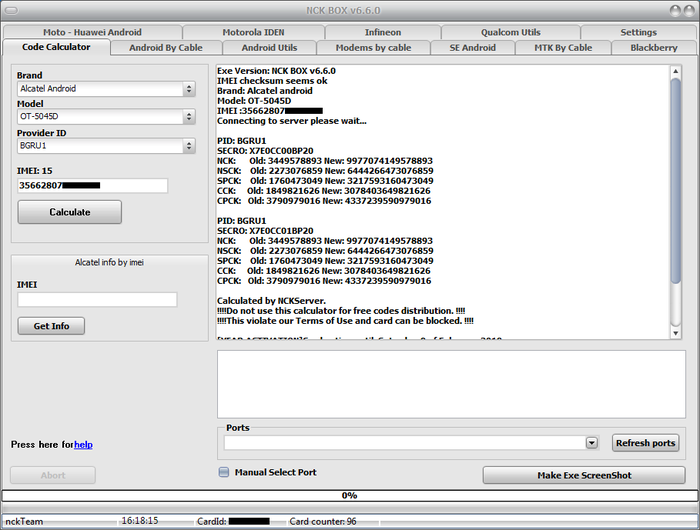Open Qualcom Utils tab
The image size is (700, 530).
point(511,32)
